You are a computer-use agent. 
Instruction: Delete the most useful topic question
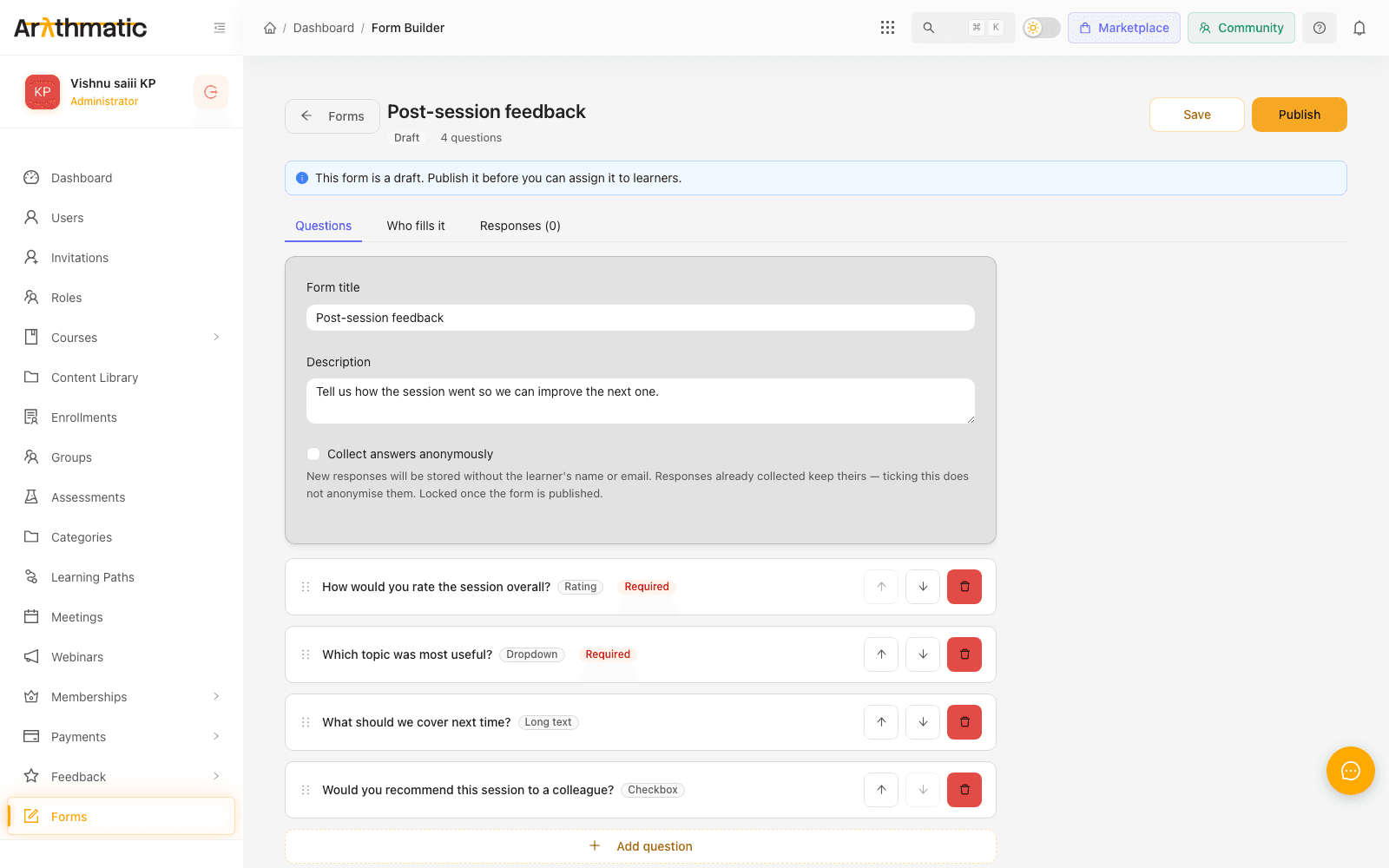[964, 654]
